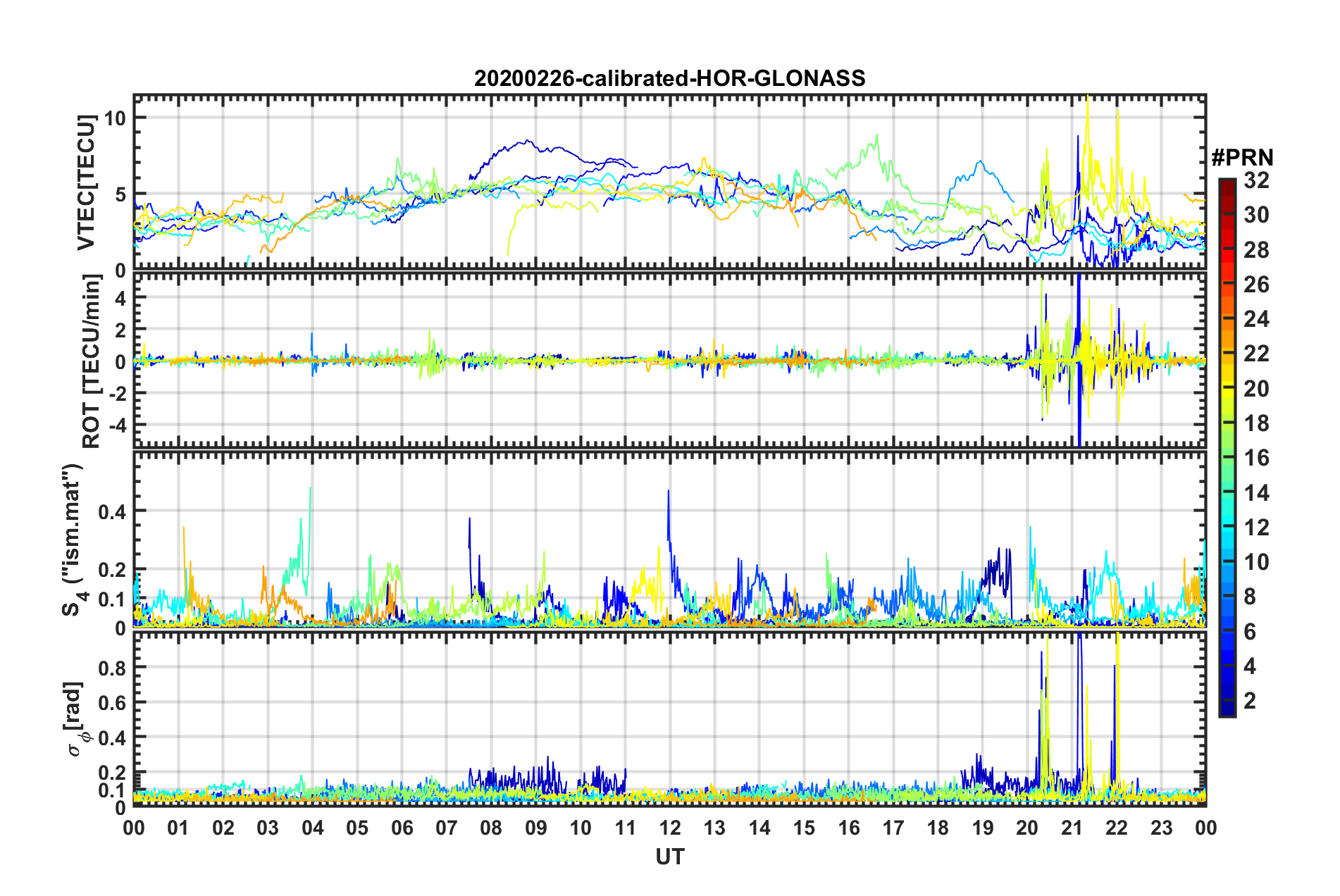Click the 00 tick label at the axis end
Viewport: 1340px width, 896px height.
[1205, 828]
